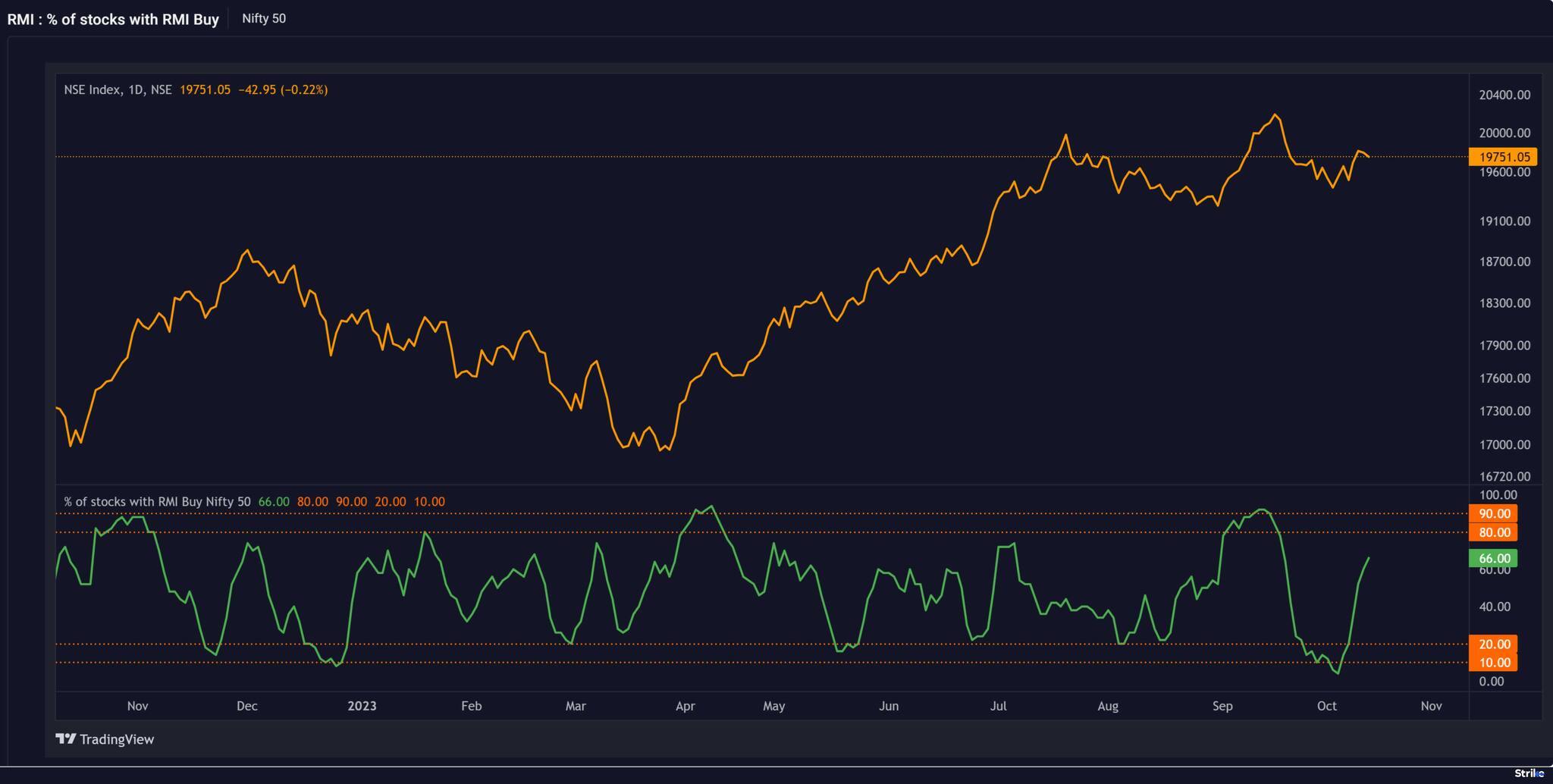Click the Strike logo in bottom corner
The width and height of the screenshot is (1553, 784).
tap(1529, 773)
